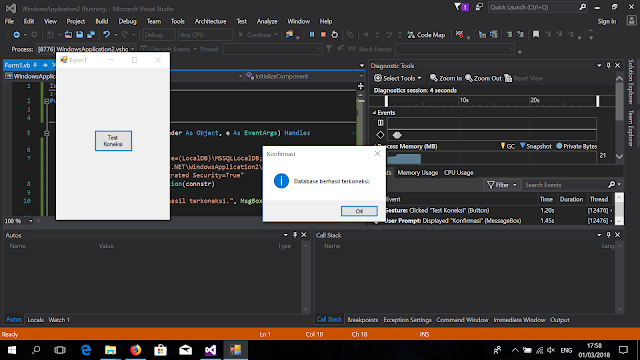
Task: Click the timeline right selection handle
Action: coord(598,101)
